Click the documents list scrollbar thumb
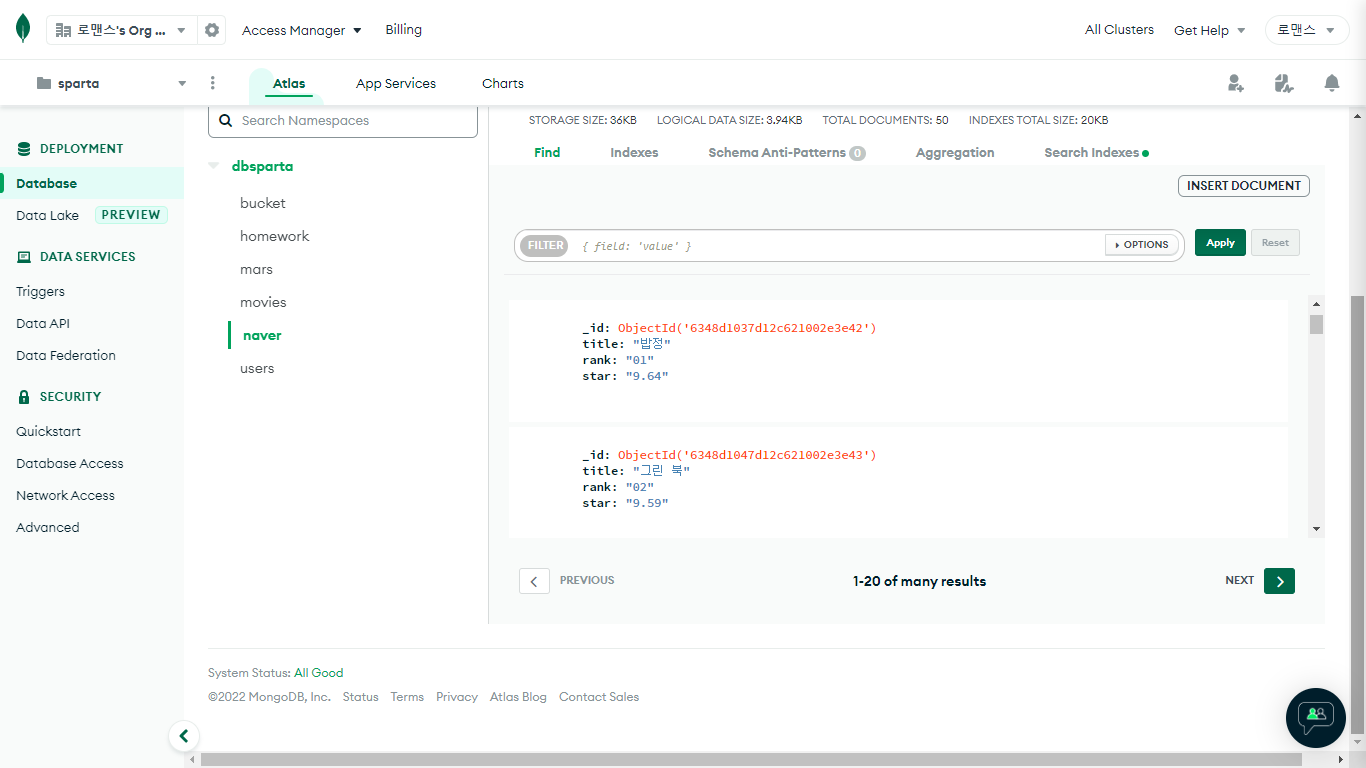This screenshot has width=1366, height=768. click(1316, 324)
